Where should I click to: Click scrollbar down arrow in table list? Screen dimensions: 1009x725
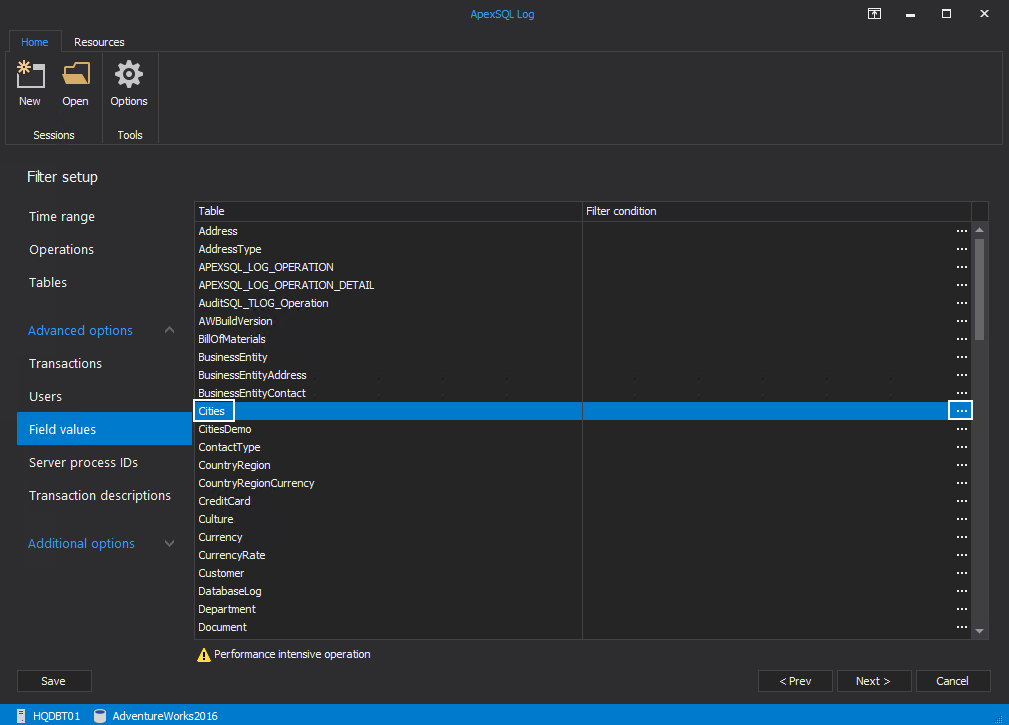980,631
